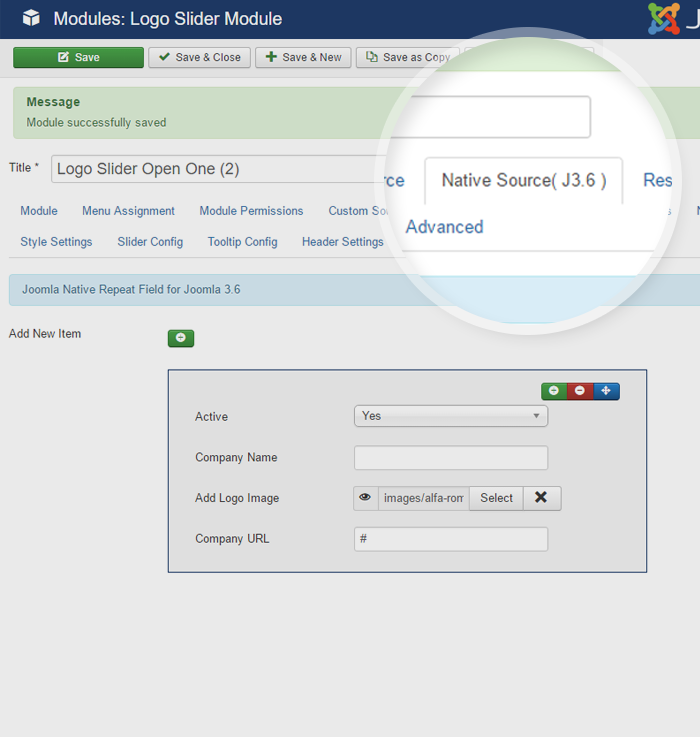
Task: Click the Joomla logo icon
Action: coord(664,19)
